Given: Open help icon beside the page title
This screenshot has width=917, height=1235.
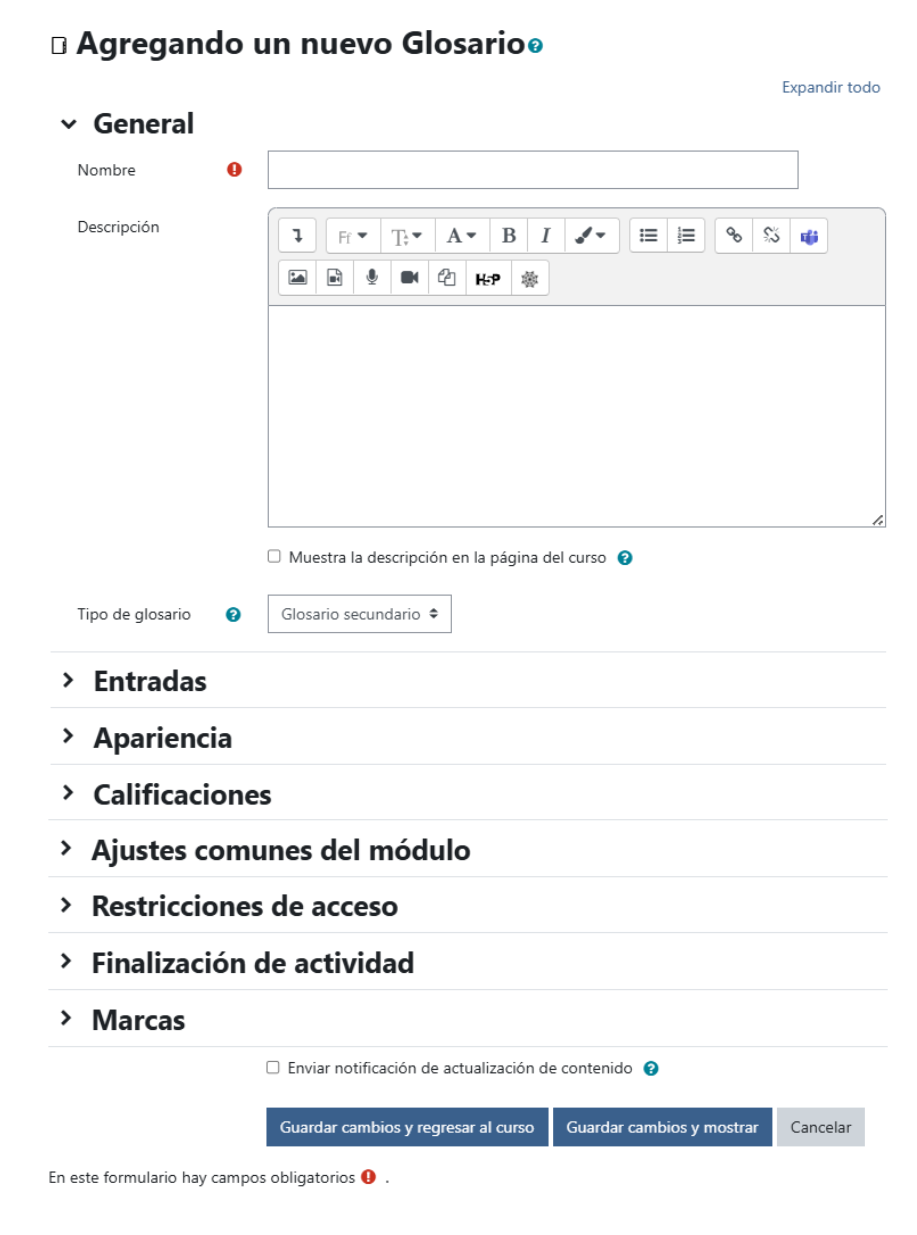Looking at the screenshot, I should tap(537, 46).
